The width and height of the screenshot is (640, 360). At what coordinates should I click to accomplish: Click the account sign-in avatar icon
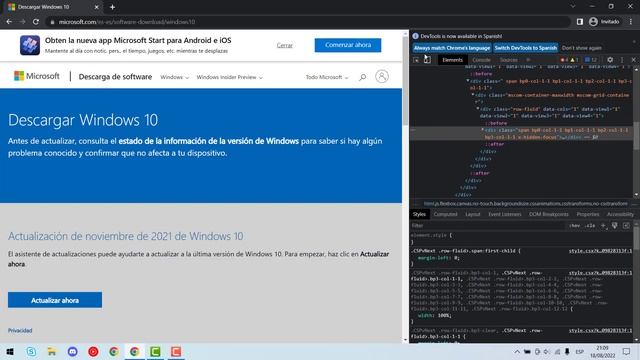click(x=382, y=76)
